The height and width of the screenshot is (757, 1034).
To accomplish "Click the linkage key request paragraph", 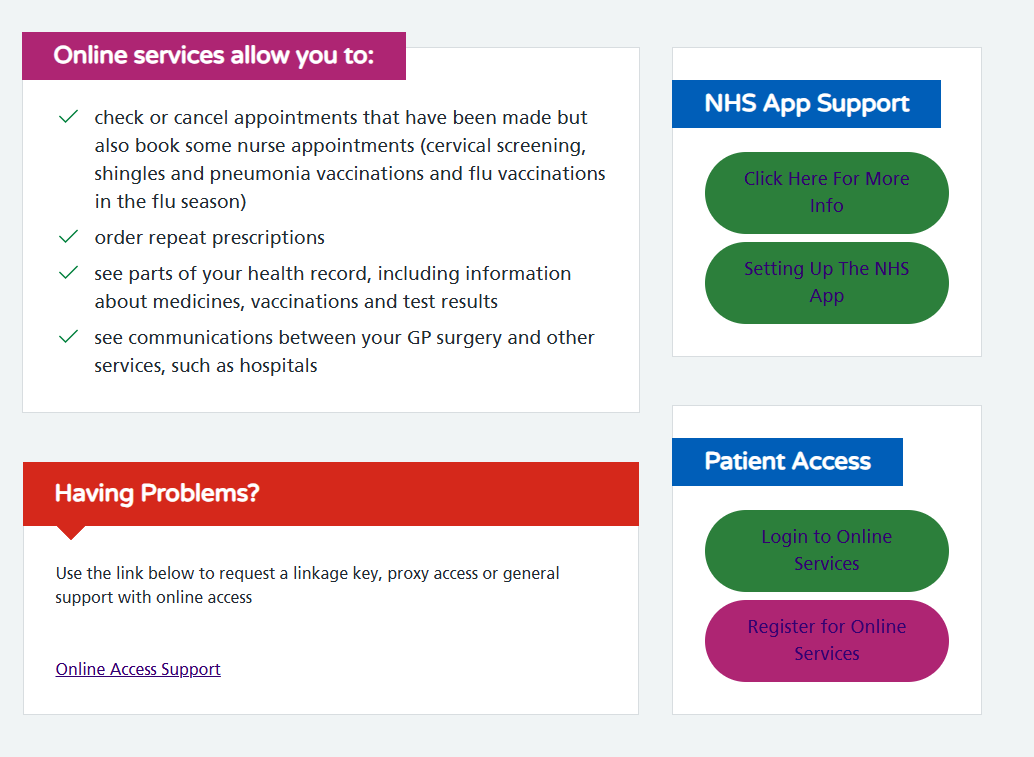I will click(x=307, y=585).
